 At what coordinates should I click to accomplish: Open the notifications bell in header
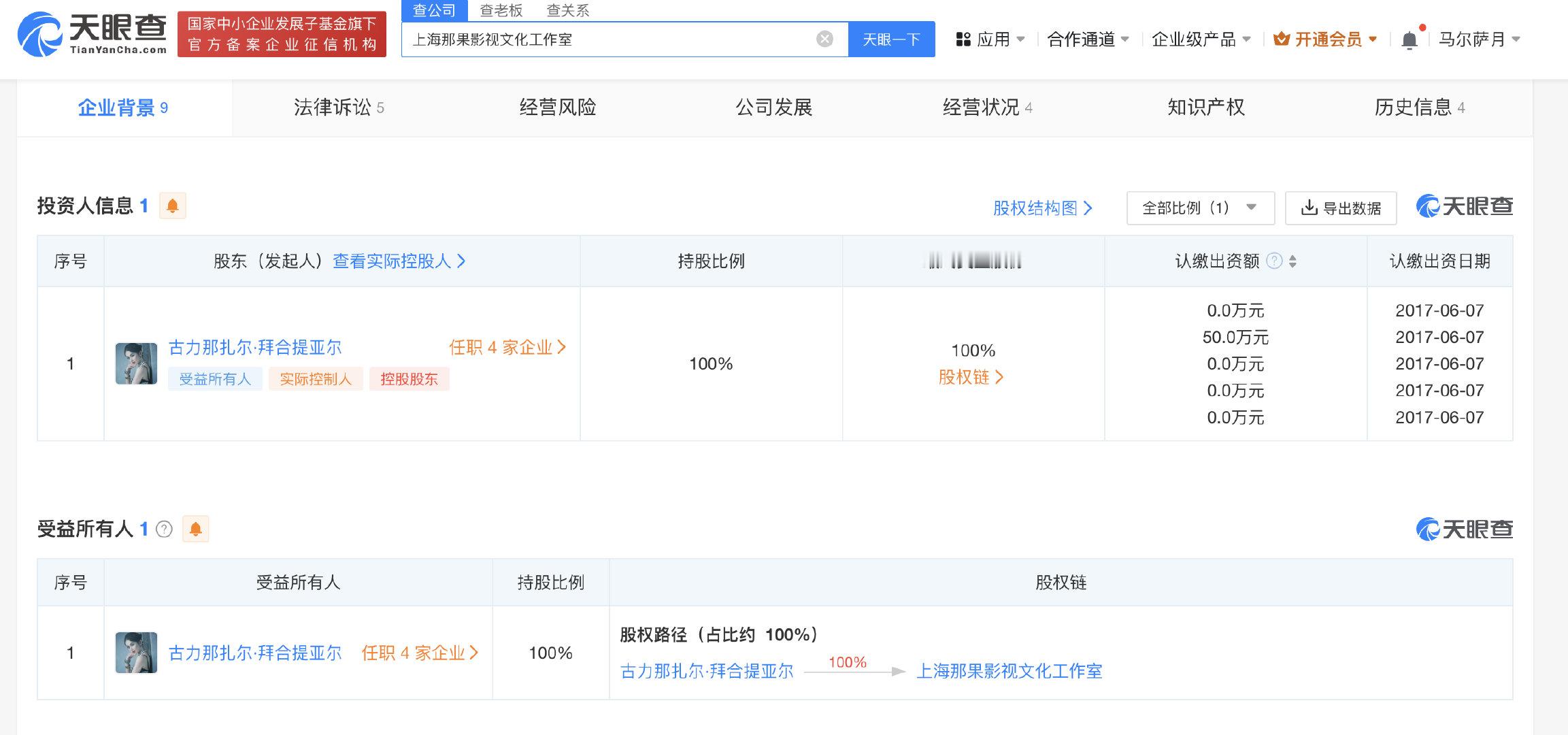(1409, 39)
